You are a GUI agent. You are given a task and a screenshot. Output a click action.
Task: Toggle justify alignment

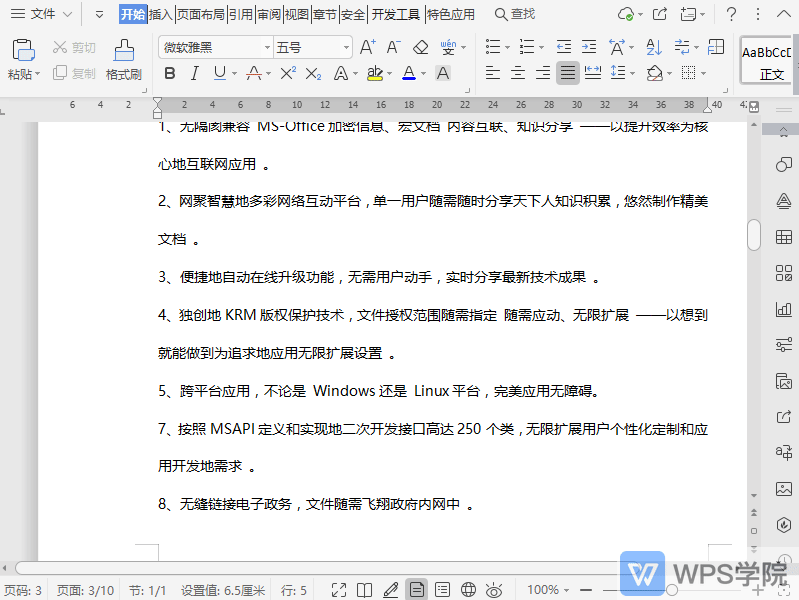[568, 73]
